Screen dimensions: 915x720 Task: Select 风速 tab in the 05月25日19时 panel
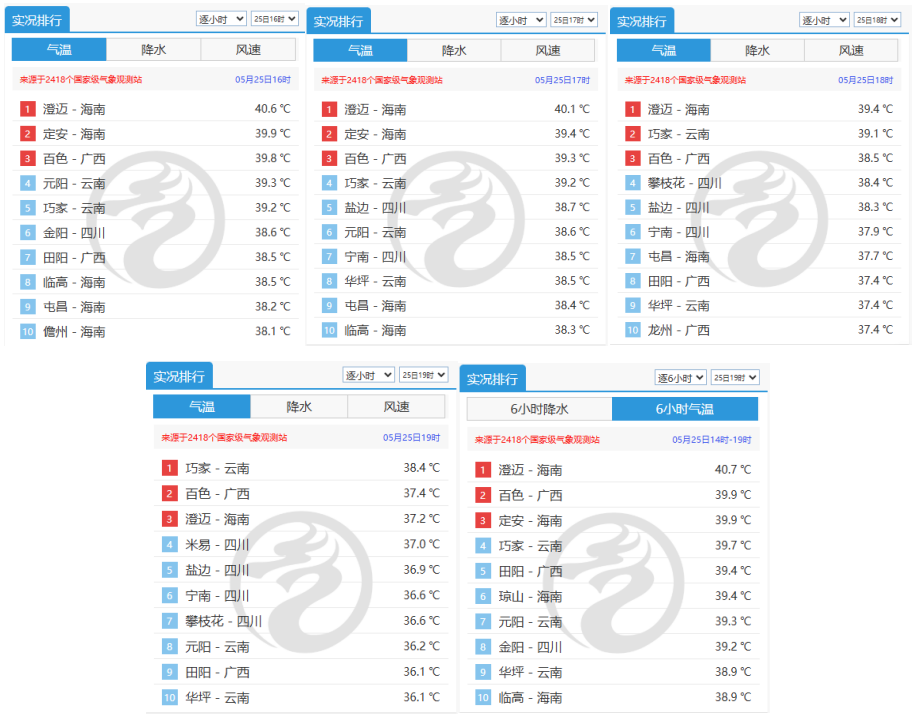[x=396, y=407]
